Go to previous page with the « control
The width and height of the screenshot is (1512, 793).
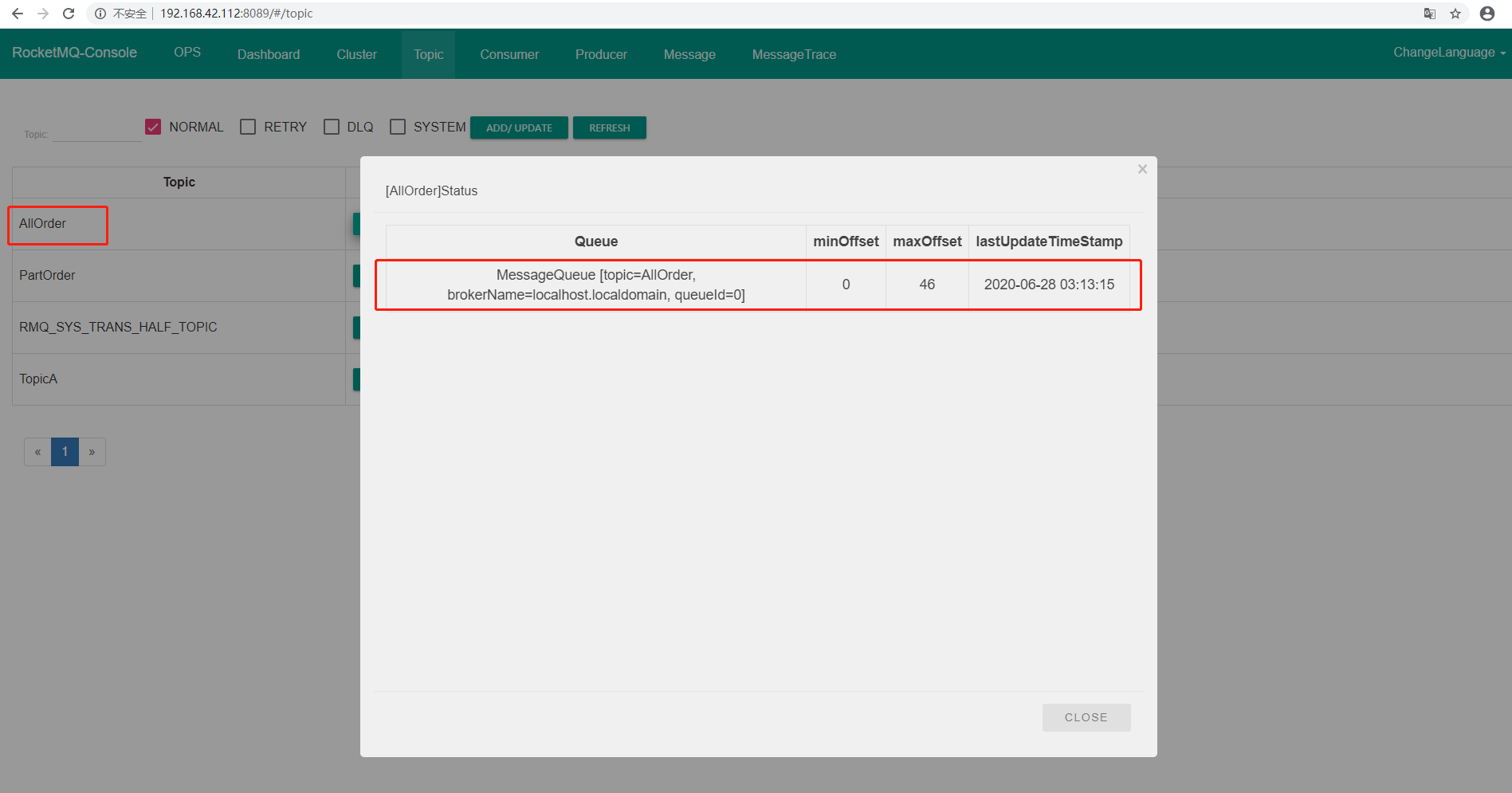pyautogui.click(x=37, y=452)
